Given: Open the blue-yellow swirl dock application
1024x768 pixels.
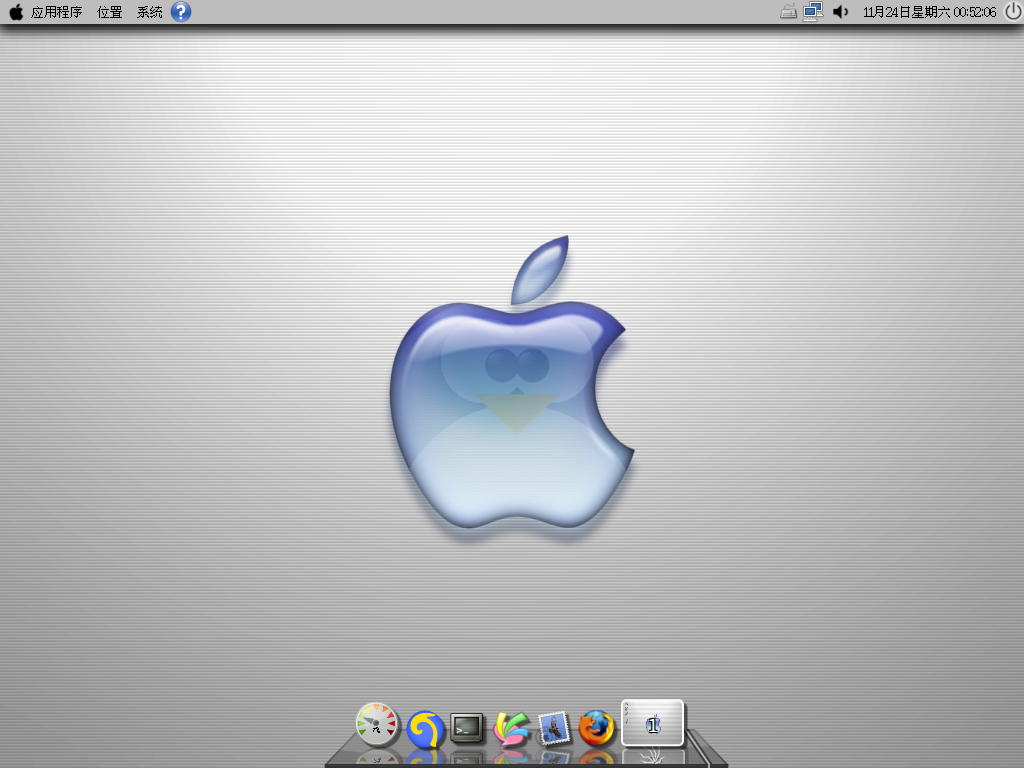Looking at the screenshot, I should 425,729.
